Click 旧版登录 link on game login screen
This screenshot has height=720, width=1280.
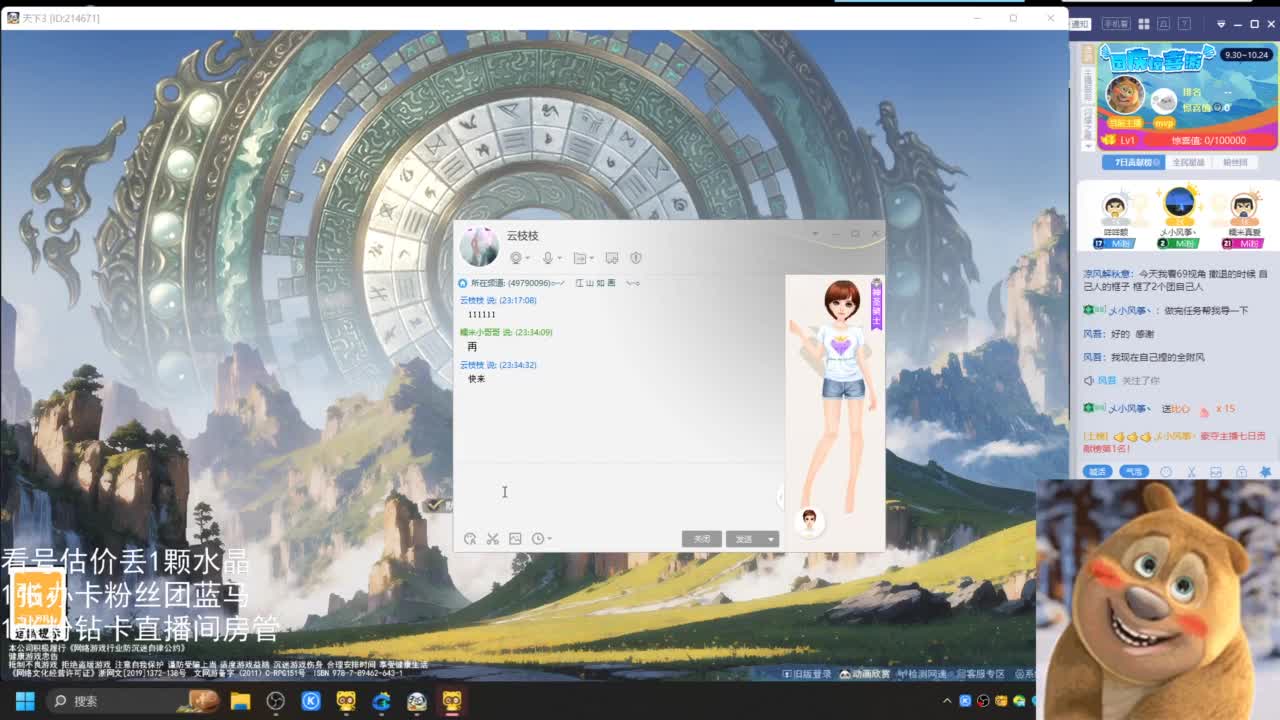click(x=808, y=674)
